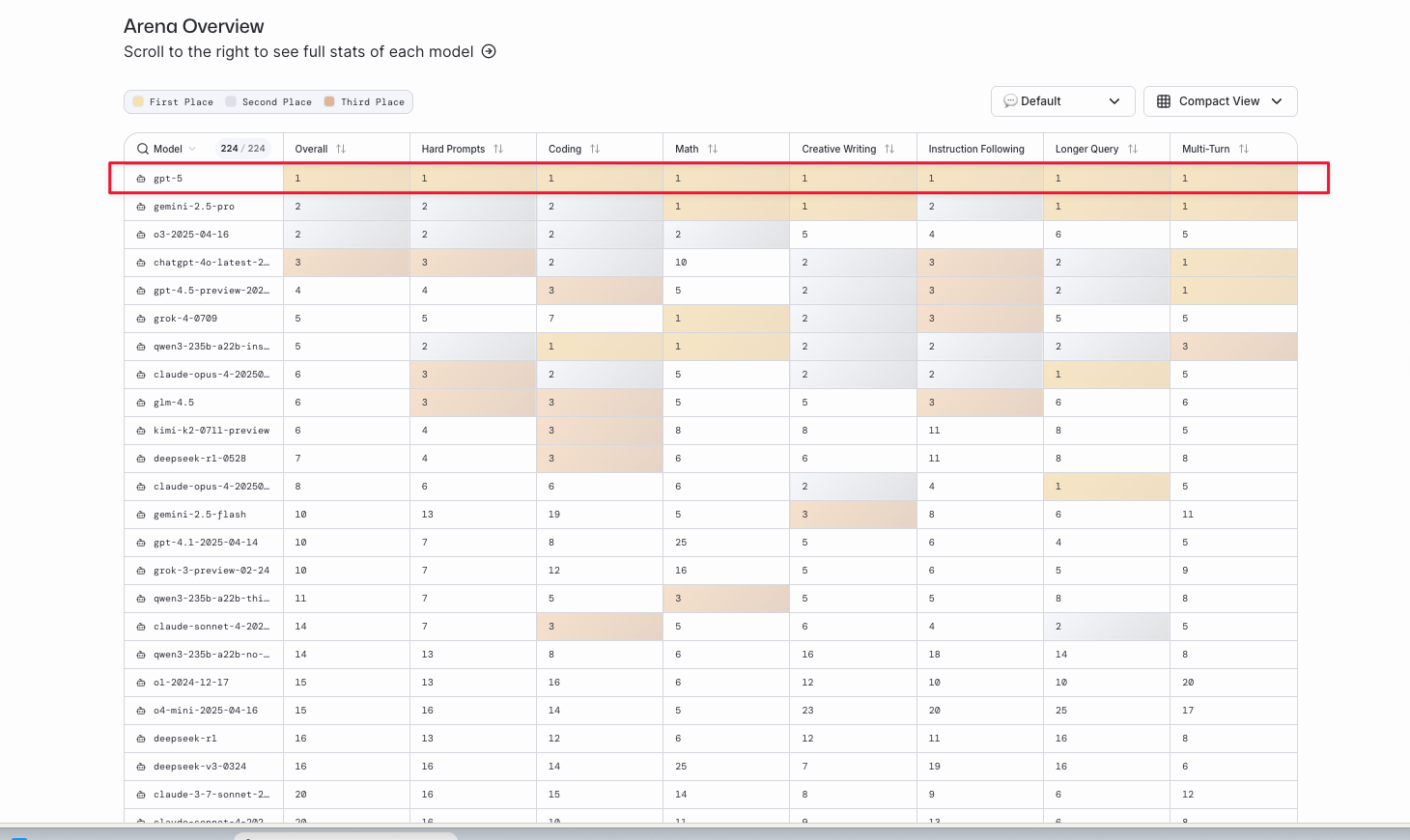Sort by the Overall column arrows

point(341,149)
